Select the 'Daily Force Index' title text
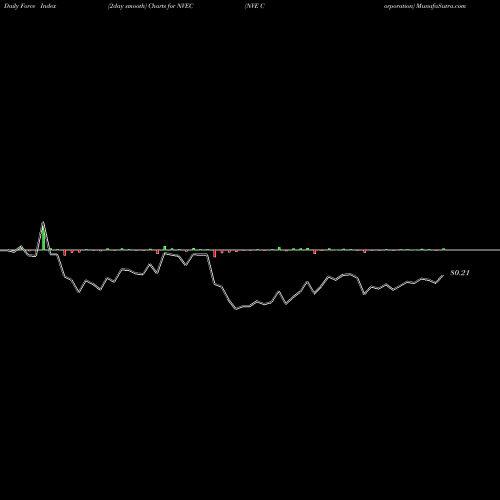 30,6
